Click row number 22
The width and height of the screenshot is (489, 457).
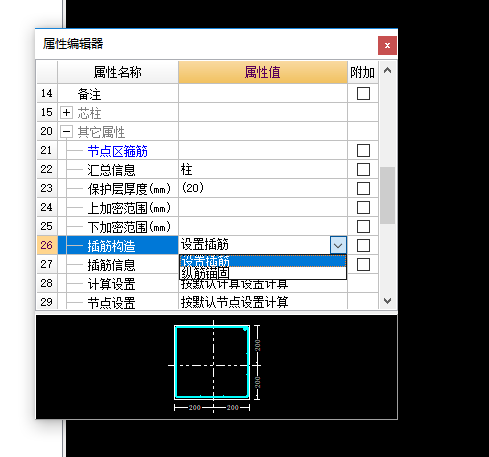pos(47,169)
